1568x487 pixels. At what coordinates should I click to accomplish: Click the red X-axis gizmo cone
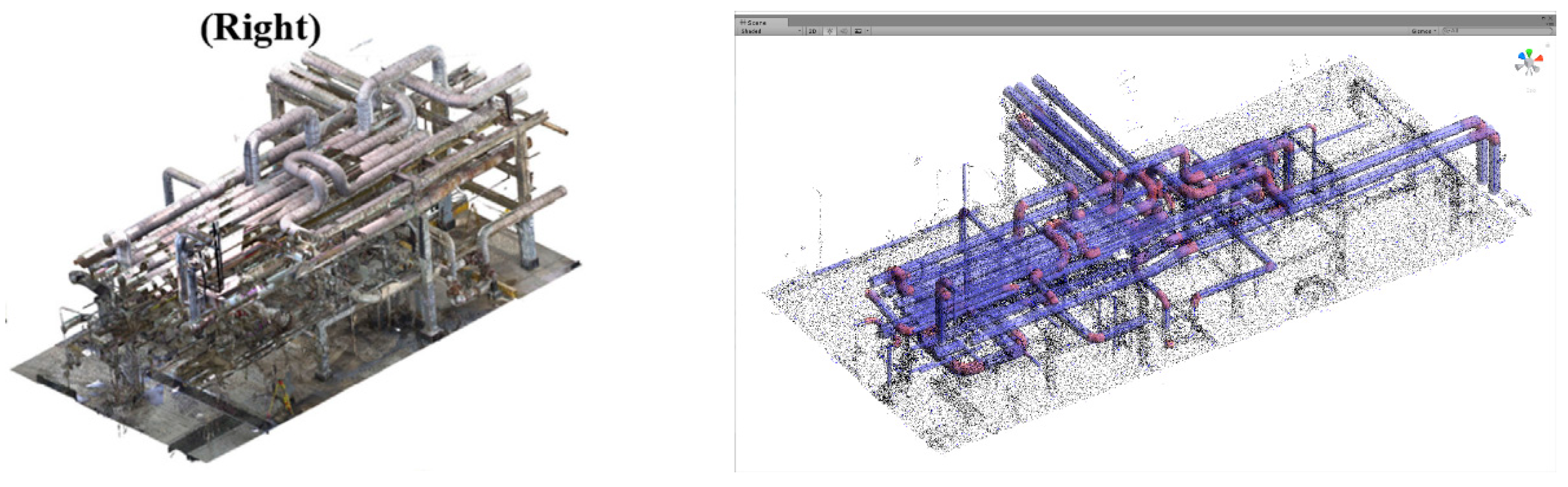[x=1540, y=58]
